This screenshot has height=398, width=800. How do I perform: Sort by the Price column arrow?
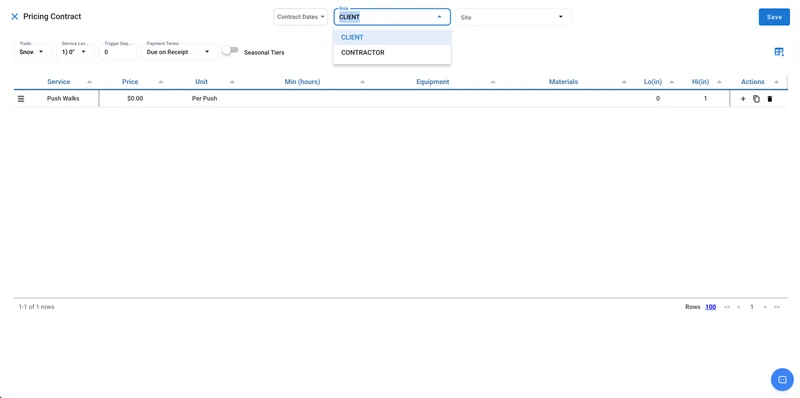tap(161, 82)
